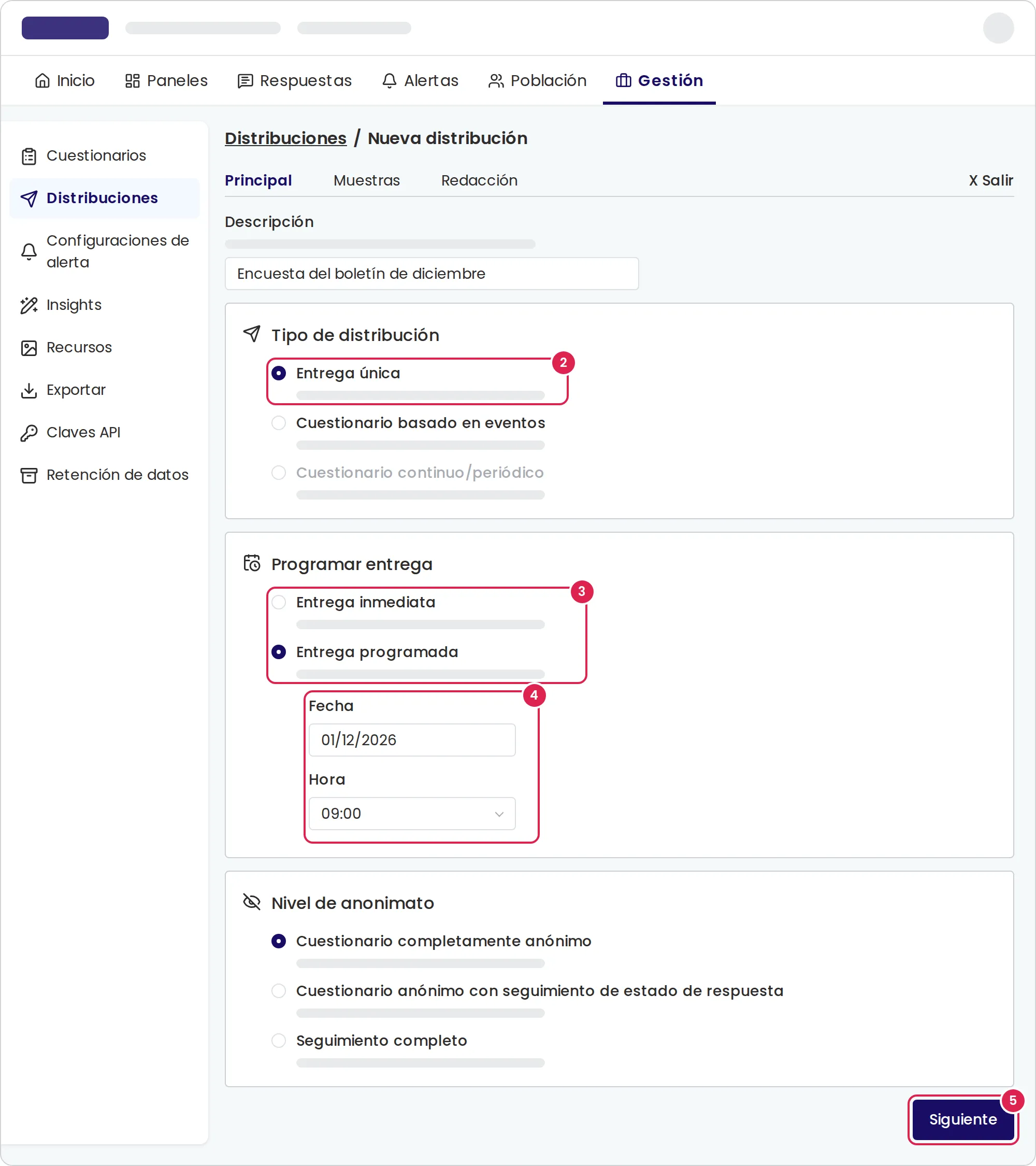Screen dimensions: 1036x1166
Task: Click the Gestión briefcase icon
Action: [x=623, y=80]
